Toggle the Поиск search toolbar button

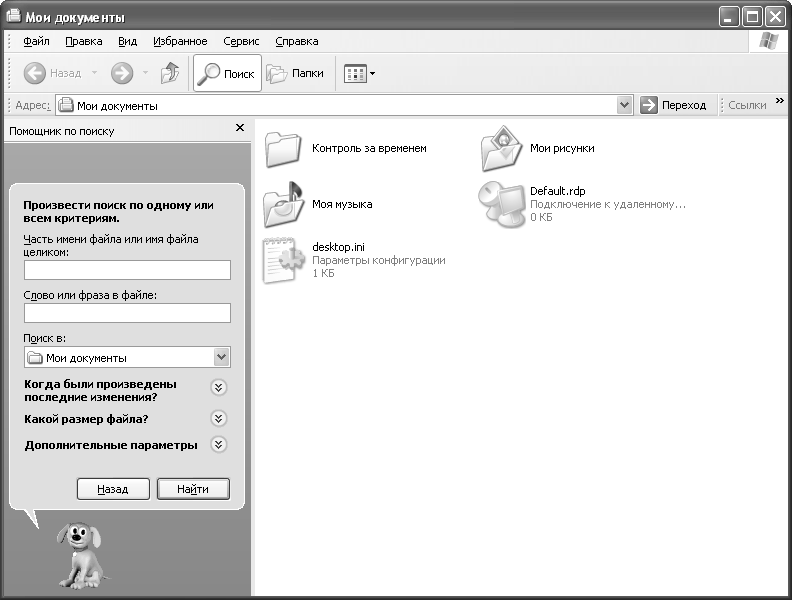(x=227, y=73)
